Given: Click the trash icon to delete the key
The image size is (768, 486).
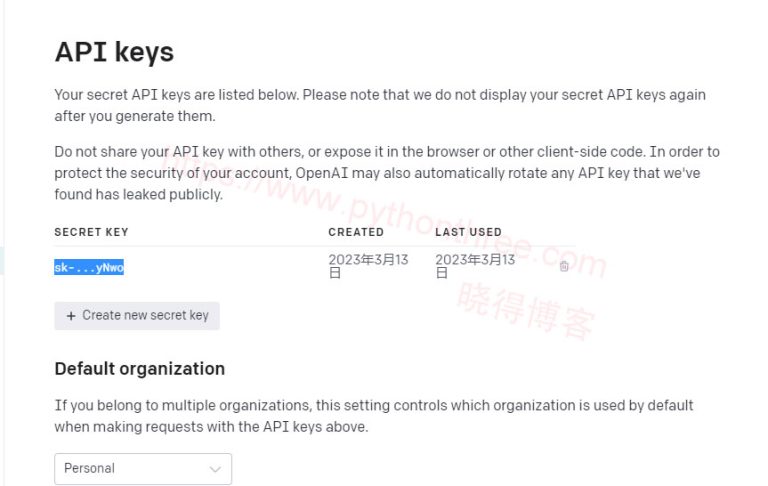Looking at the screenshot, I should tap(564, 266).
